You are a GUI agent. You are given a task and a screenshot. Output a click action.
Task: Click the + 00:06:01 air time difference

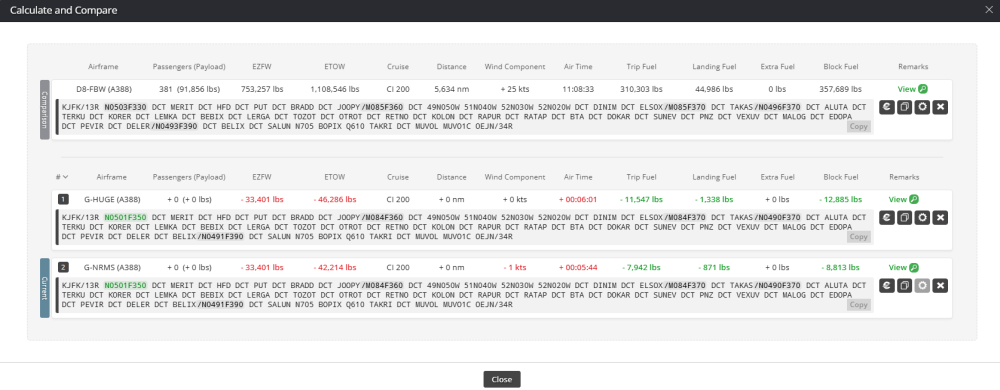[x=578, y=199]
